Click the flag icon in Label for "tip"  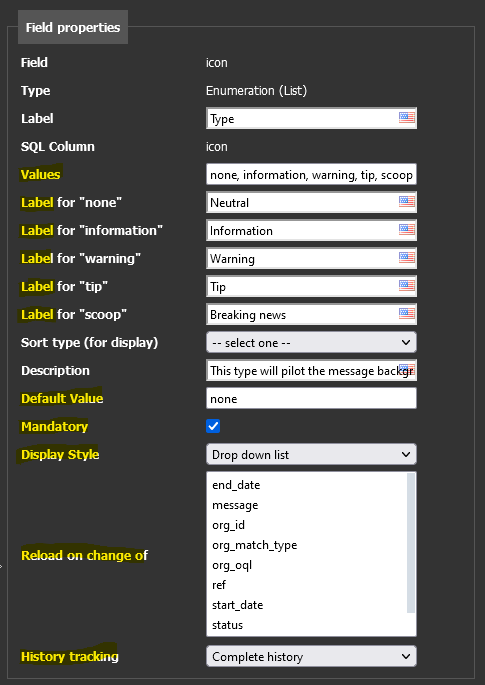406,285
